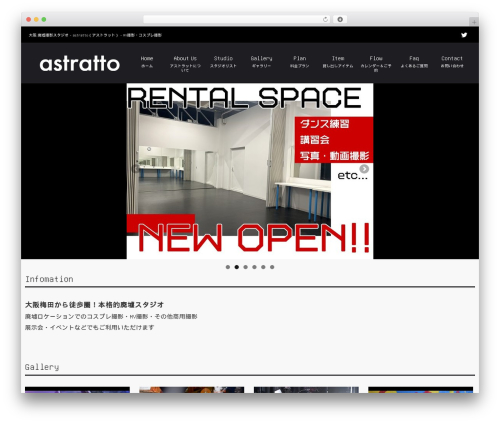The image size is (500, 423).
Task: Open the Flow menu item
Action: (376, 63)
